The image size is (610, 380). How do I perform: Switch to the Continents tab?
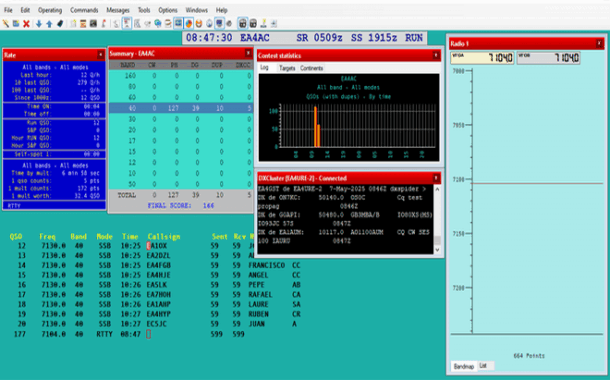coord(312,68)
